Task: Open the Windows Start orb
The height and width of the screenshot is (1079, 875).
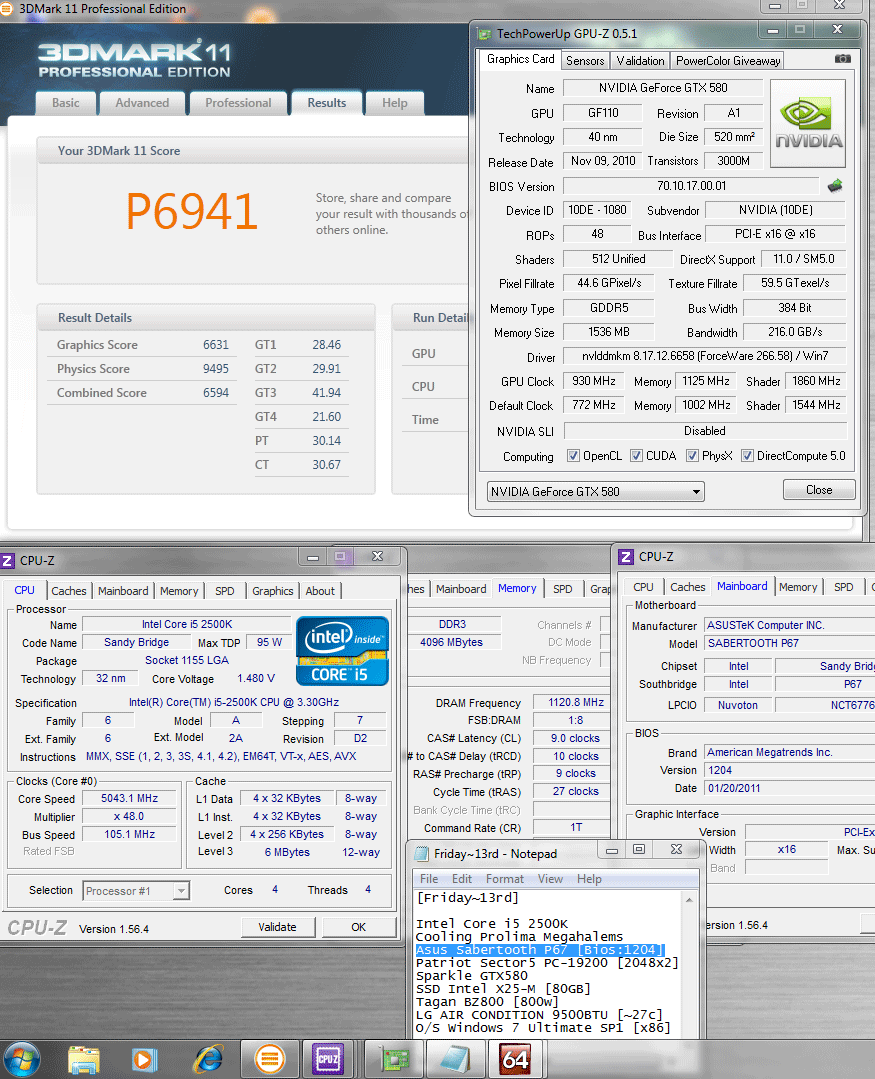Action: pyautogui.click(x=22, y=1060)
